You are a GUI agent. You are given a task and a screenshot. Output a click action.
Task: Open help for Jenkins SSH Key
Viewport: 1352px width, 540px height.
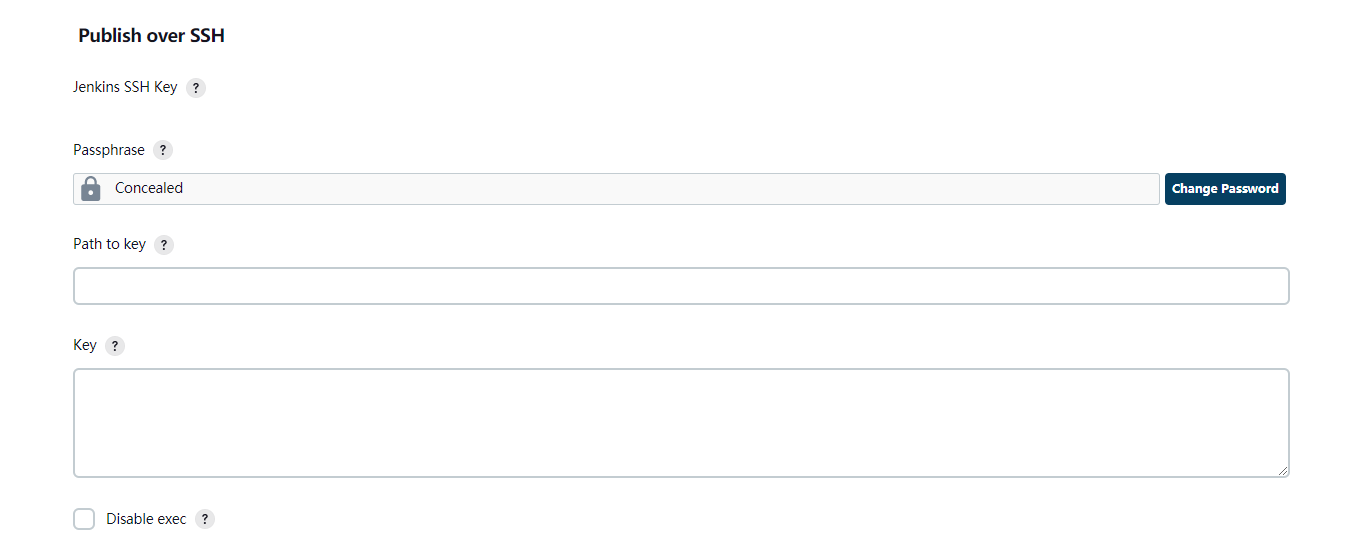(196, 88)
